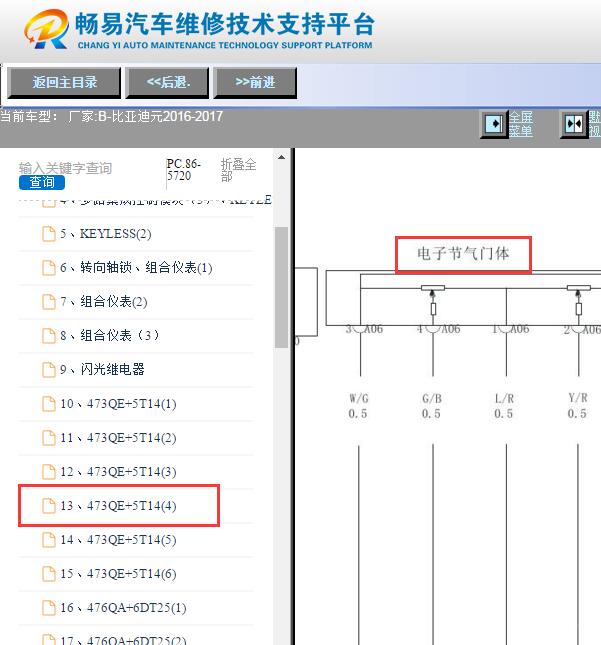Click document icon beside 13、473QE+5T14(4)
Image resolution: width=601 pixels, height=645 pixels.
[x=49, y=506]
